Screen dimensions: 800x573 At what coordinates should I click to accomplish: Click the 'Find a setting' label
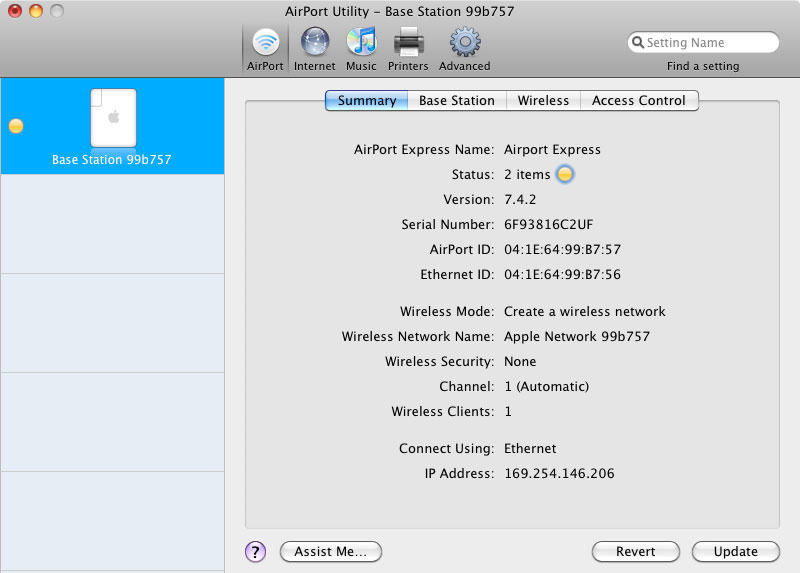point(703,66)
